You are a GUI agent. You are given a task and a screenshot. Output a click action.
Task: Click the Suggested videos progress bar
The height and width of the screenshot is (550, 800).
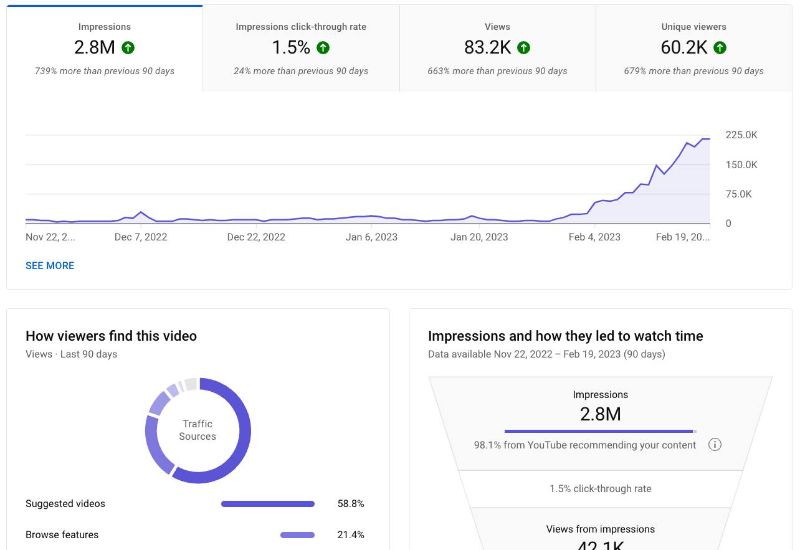(268, 504)
